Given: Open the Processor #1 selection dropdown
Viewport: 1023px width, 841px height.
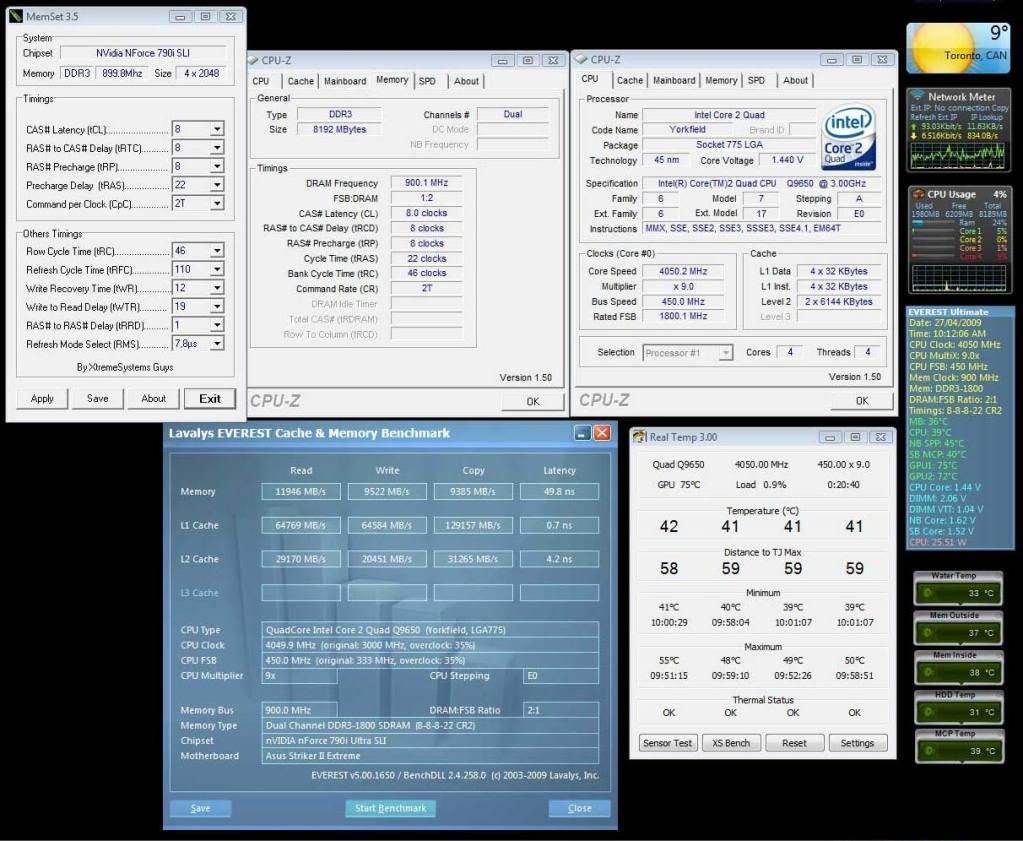Looking at the screenshot, I should coord(725,353).
